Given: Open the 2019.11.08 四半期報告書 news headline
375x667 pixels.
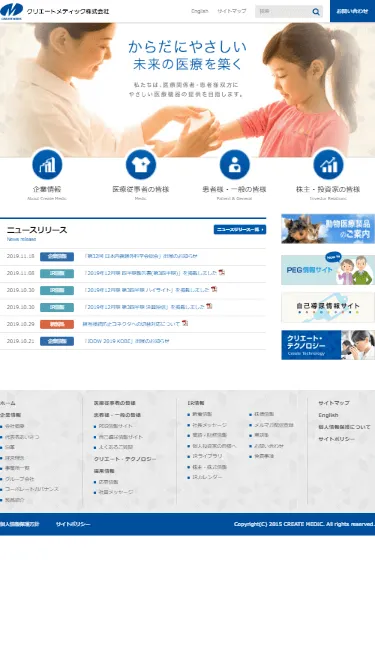Looking at the screenshot, I should 151,273.
